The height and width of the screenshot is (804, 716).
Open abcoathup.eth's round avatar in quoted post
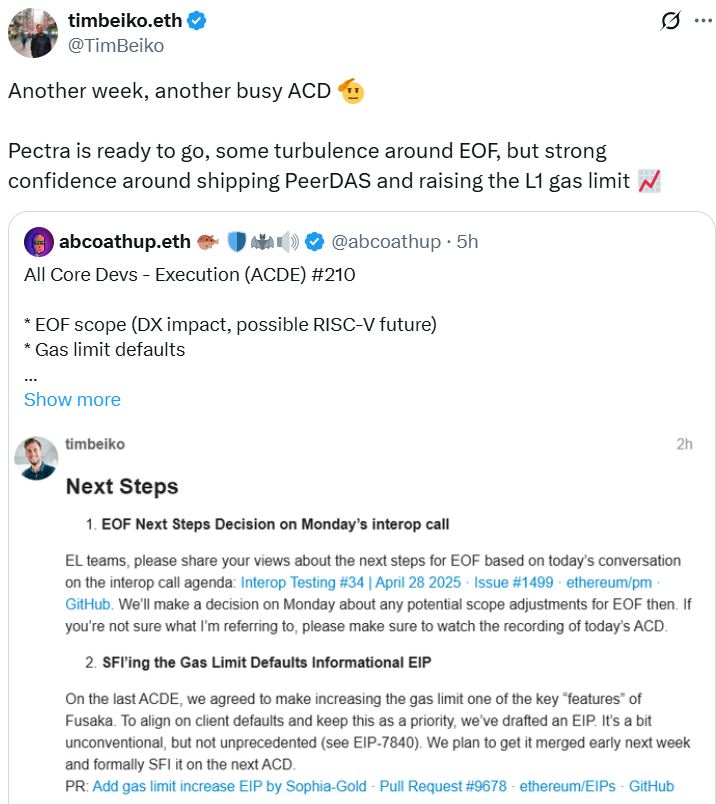point(39,242)
